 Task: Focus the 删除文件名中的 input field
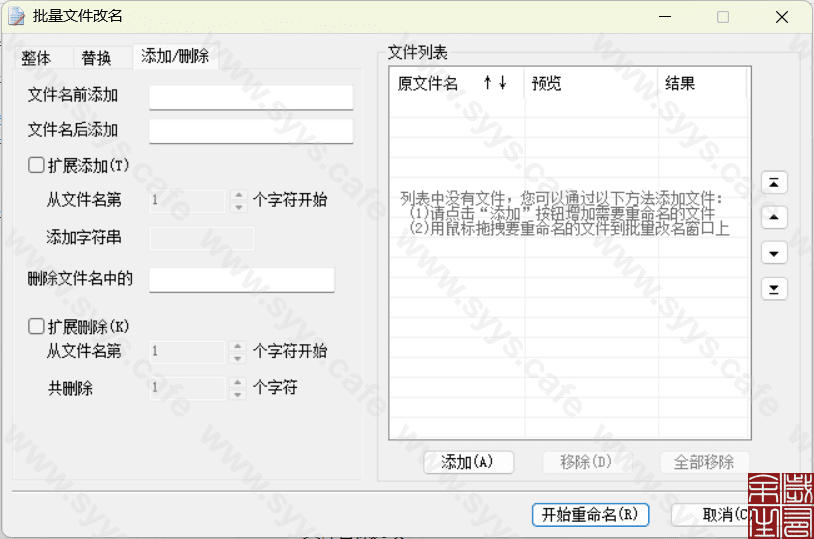pyautogui.click(x=242, y=280)
